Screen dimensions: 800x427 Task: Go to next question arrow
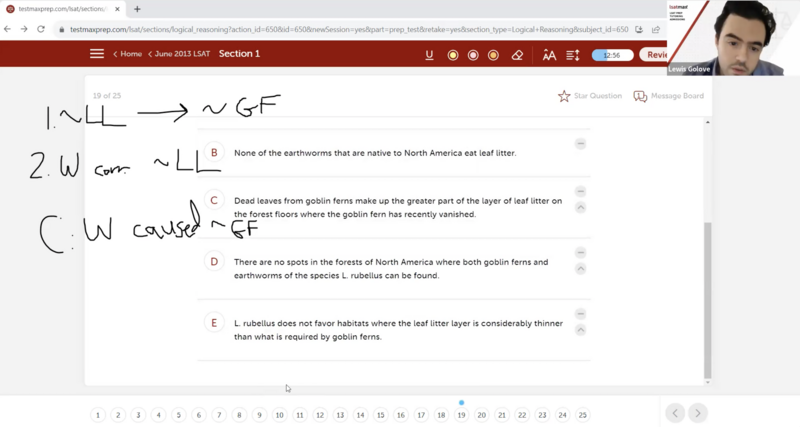pos(698,413)
